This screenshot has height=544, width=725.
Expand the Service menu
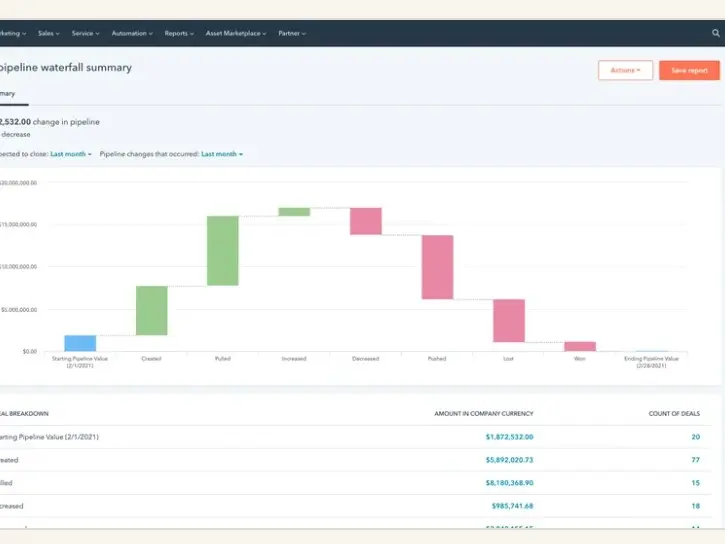85,33
